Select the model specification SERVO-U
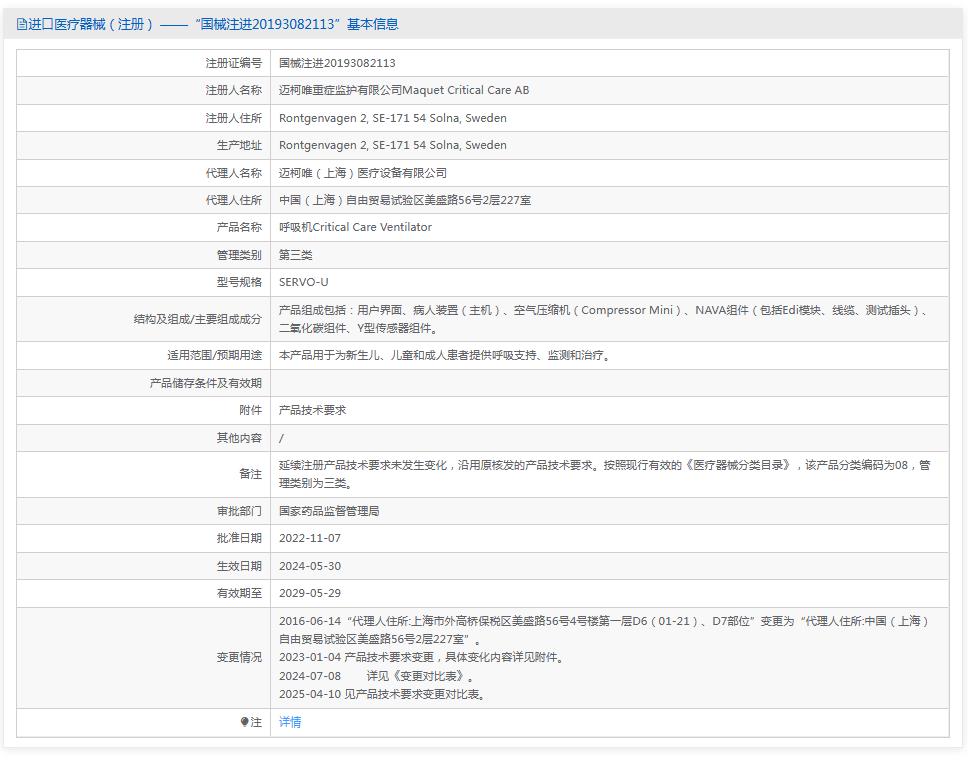968x760 pixels. (303, 282)
